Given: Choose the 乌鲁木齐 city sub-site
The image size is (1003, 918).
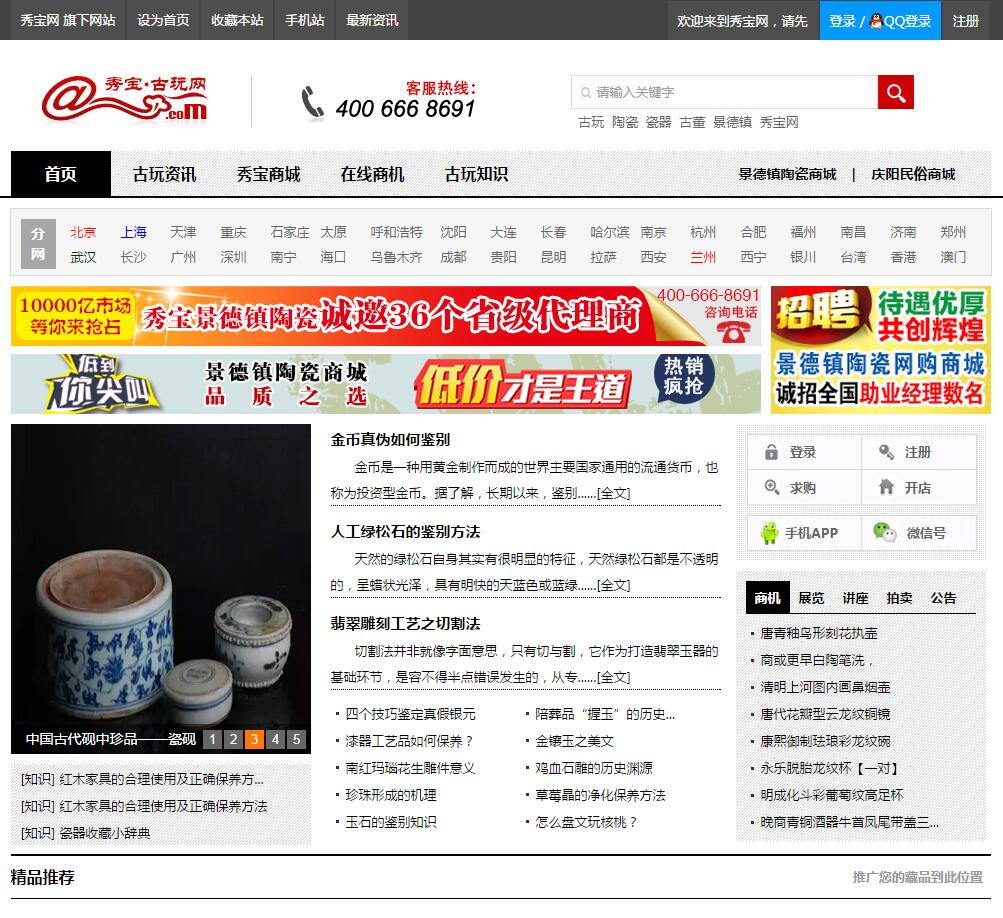Looking at the screenshot, I should (397, 257).
